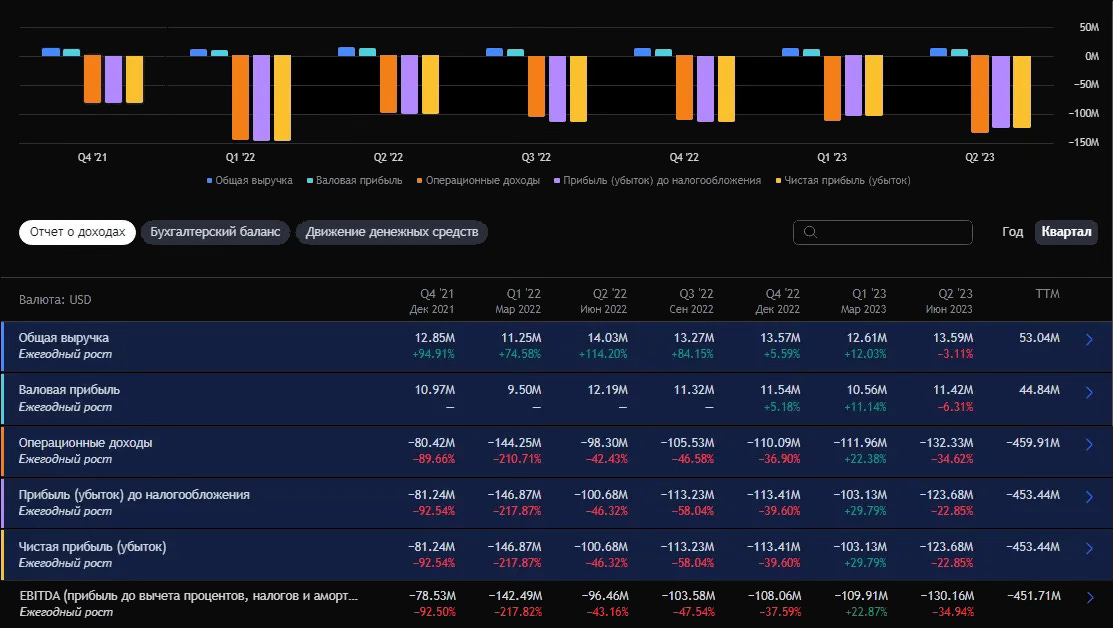
Task: Toggle Прибыль до налогообложения legend series
Action: [x=657, y=180]
